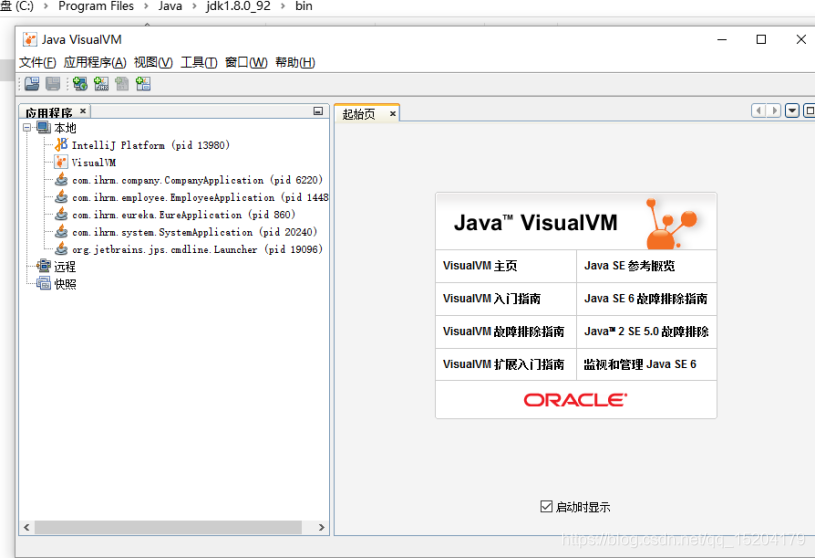Click the scrollbar left arrow
The width and height of the screenshot is (815, 558).
pyautogui.click(x=27, y=527)
